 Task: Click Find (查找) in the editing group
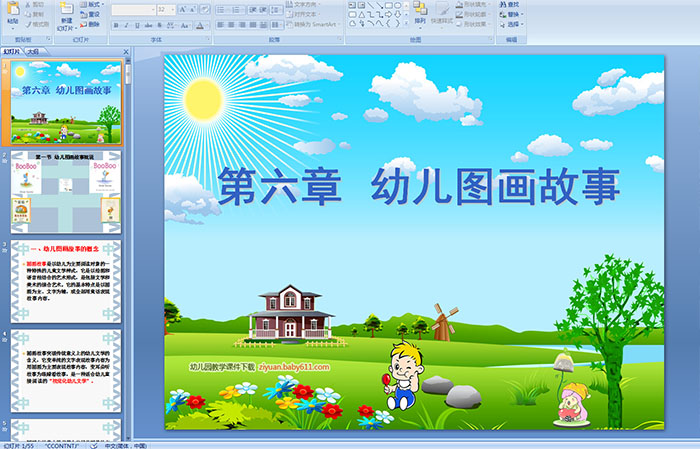[509, 4]
